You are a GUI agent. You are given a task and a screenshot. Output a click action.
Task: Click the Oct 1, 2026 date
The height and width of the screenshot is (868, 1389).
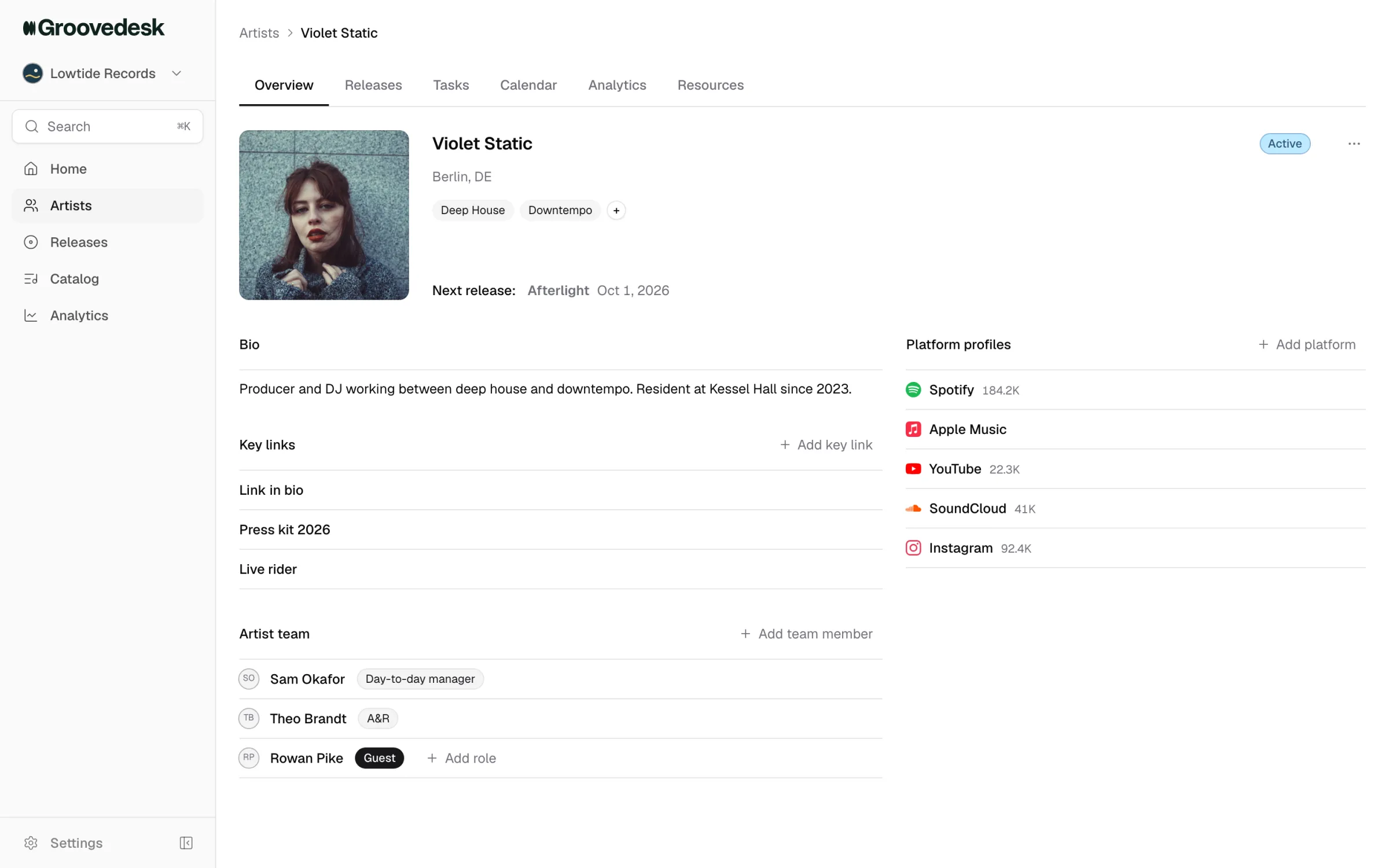click(633, 290)
